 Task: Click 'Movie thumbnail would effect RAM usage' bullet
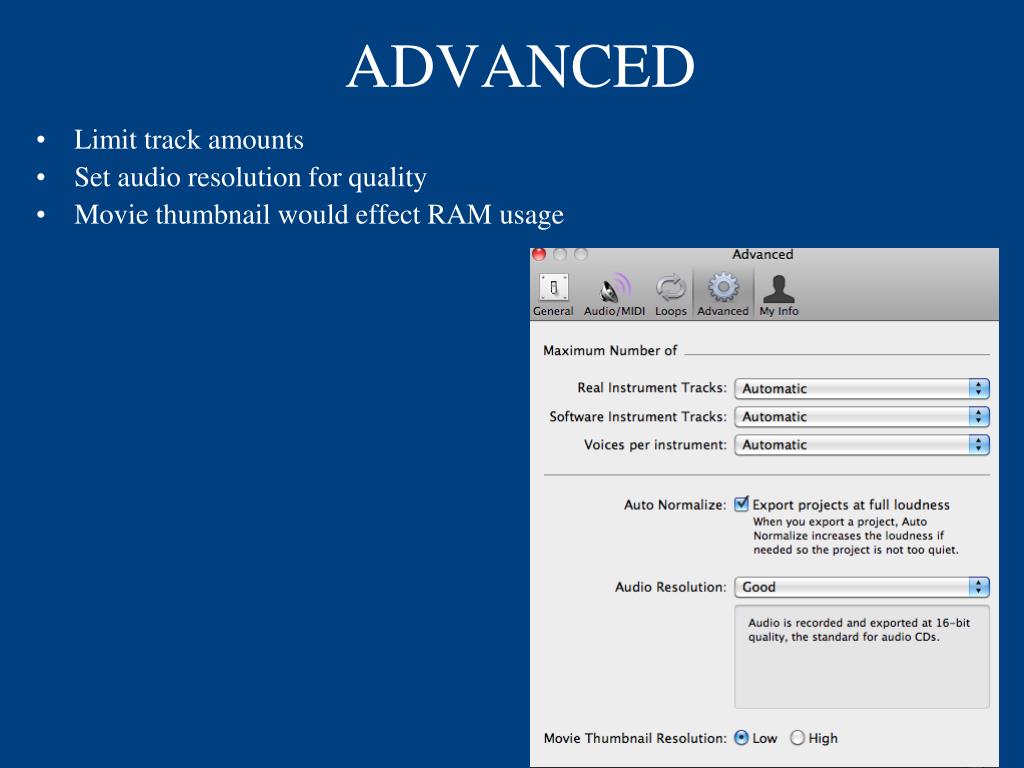tap(319, 215)
